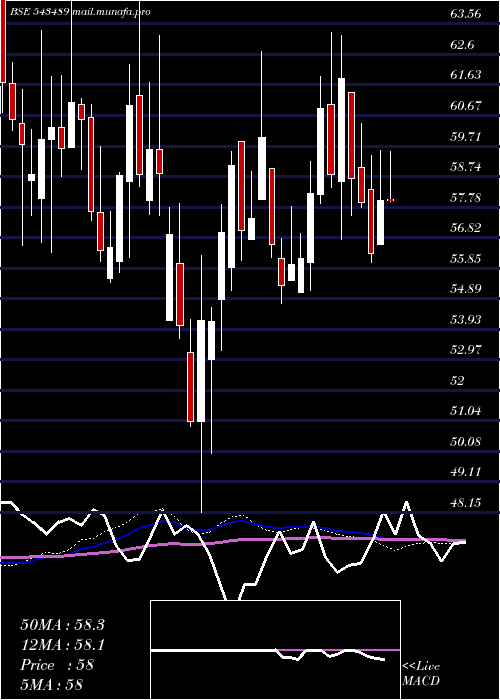The width and height of the screenshot is (500, 700).
Task: Select the 58.74 price axis label
Action: [x=466, y=167]
